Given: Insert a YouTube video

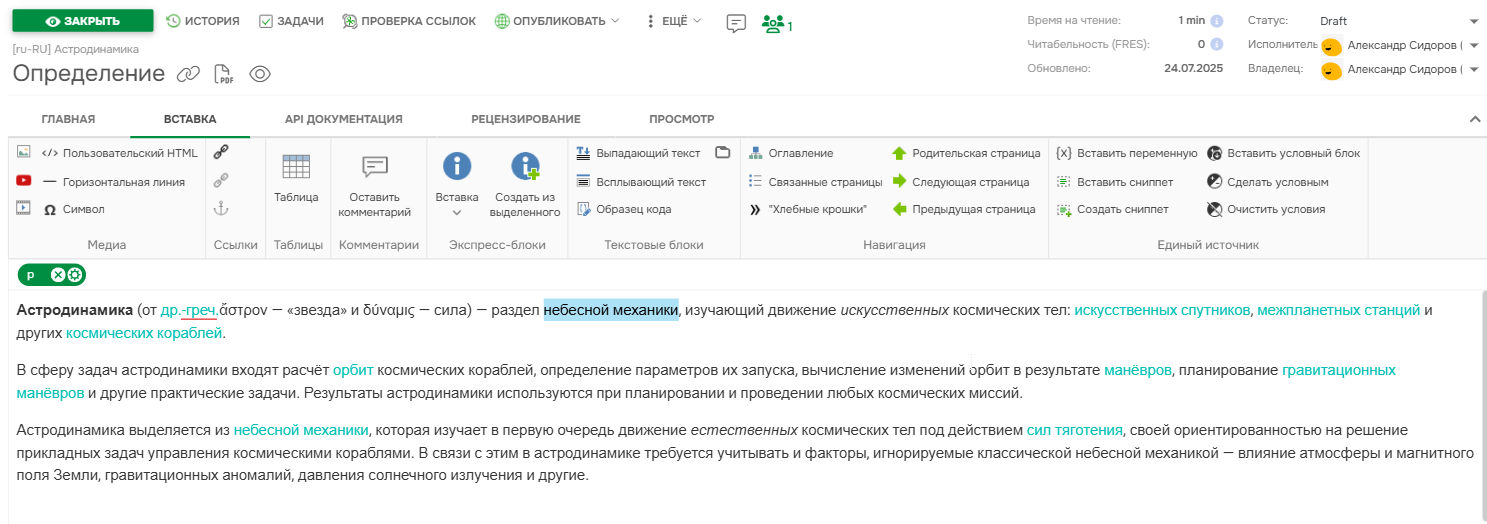Looking at the screenshot, I should [24, 181].
